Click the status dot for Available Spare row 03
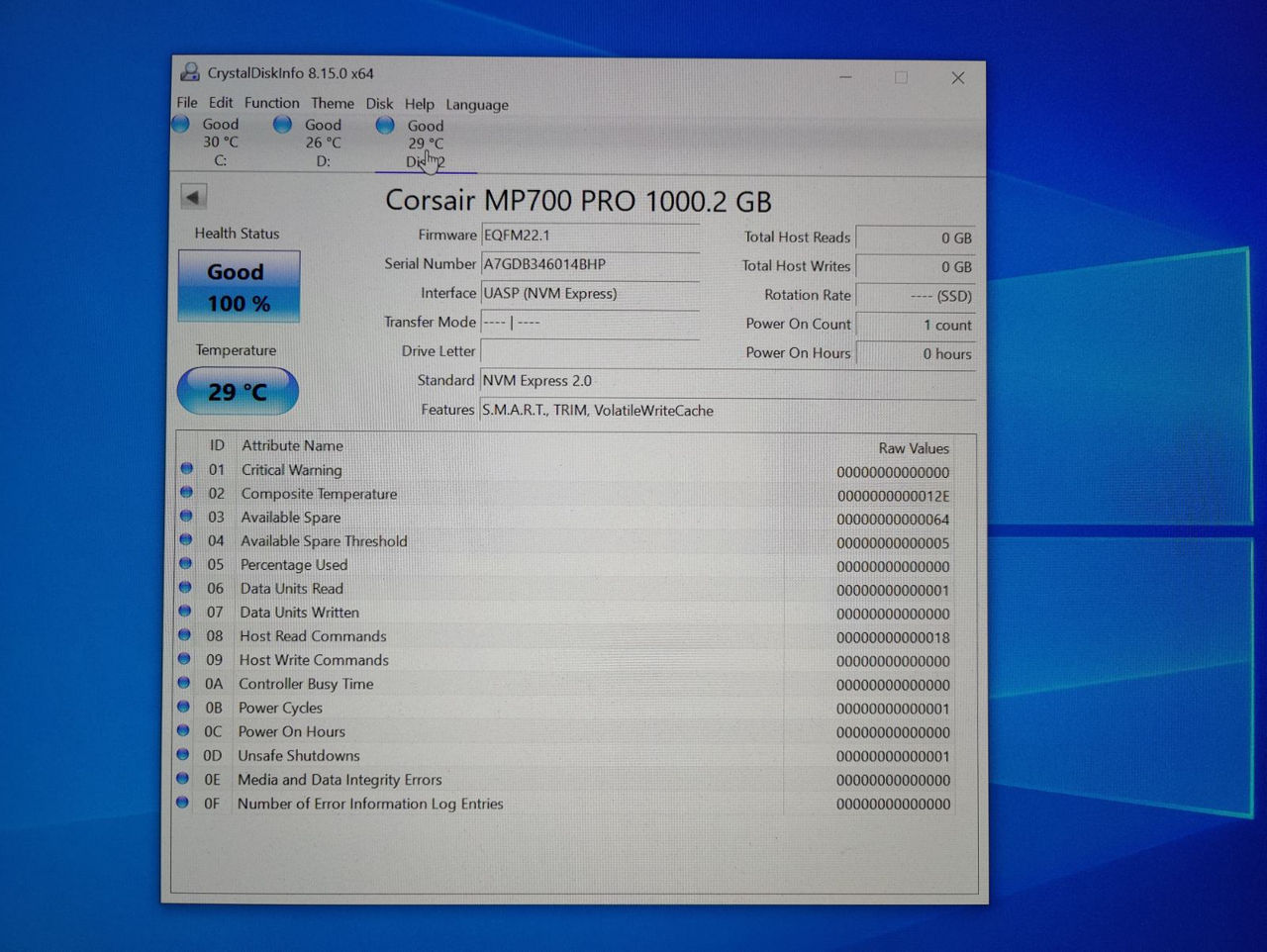The image size is (1267, 952). click(x=186, y=517)
